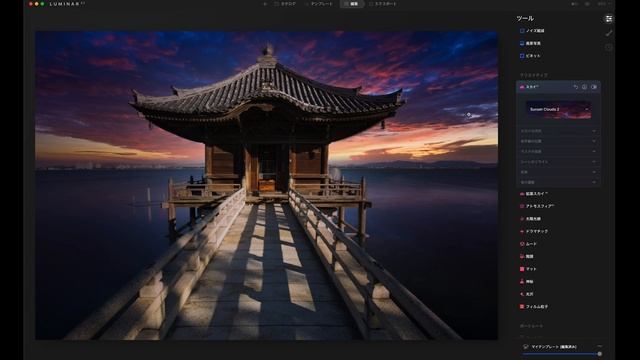Open the 光沢 glow tool
This screenshot has height=360, width=640.
tap(527, 294)
